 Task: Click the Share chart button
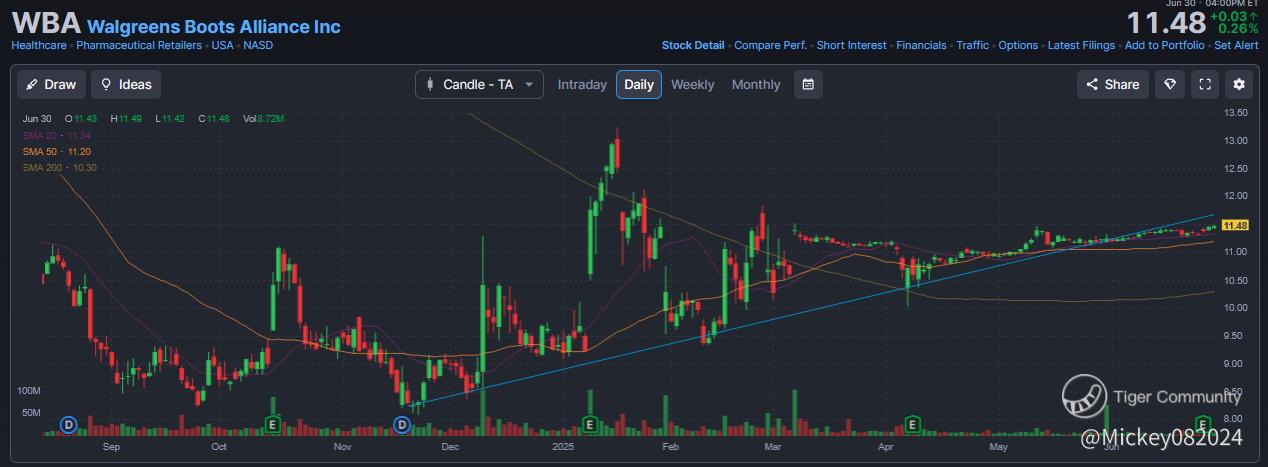[1113, 84]
